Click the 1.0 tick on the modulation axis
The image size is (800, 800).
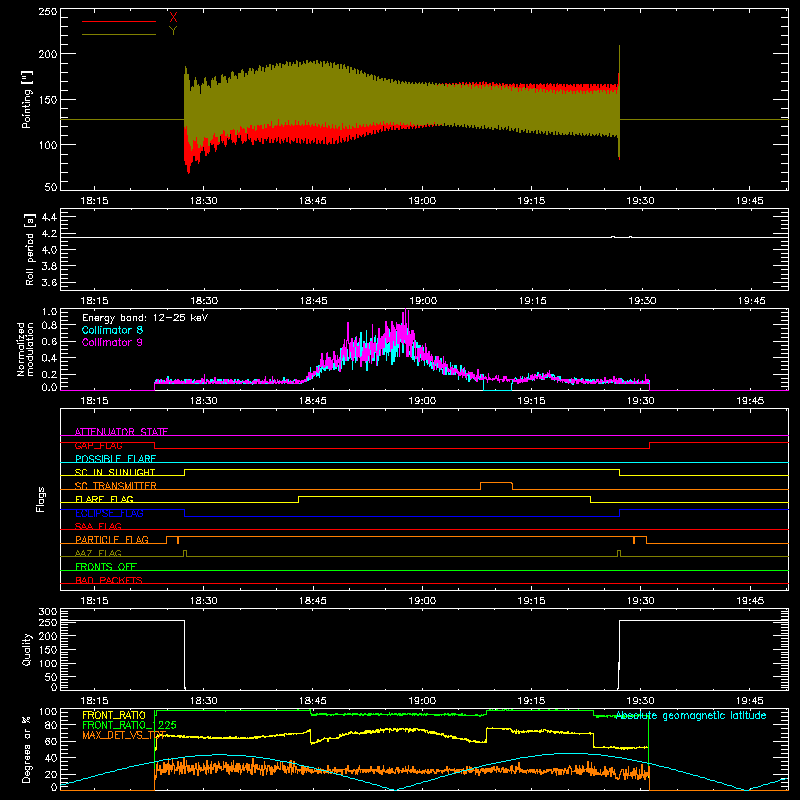coord(49,312)
